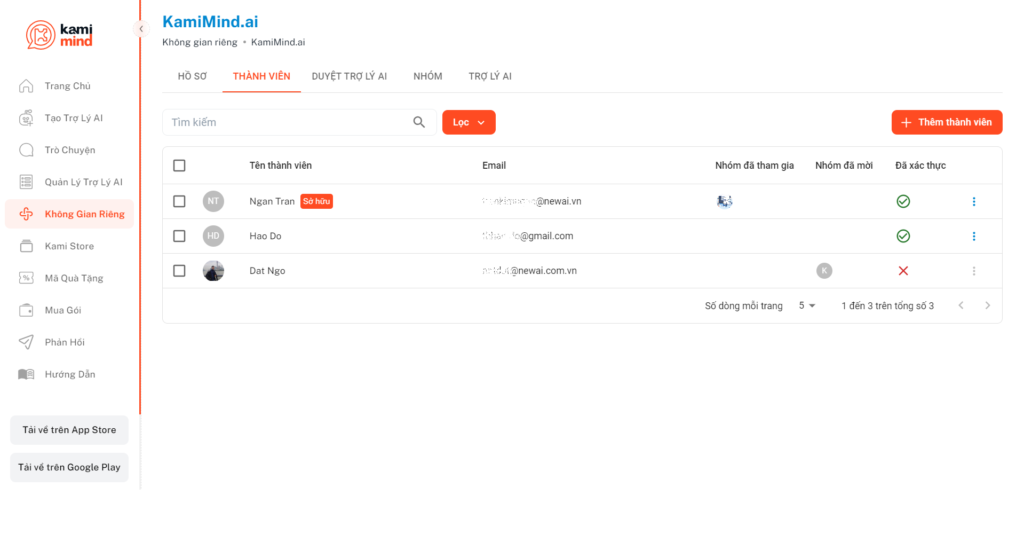Click the verified checkmark for Ngan Tran

pos(903,201)
